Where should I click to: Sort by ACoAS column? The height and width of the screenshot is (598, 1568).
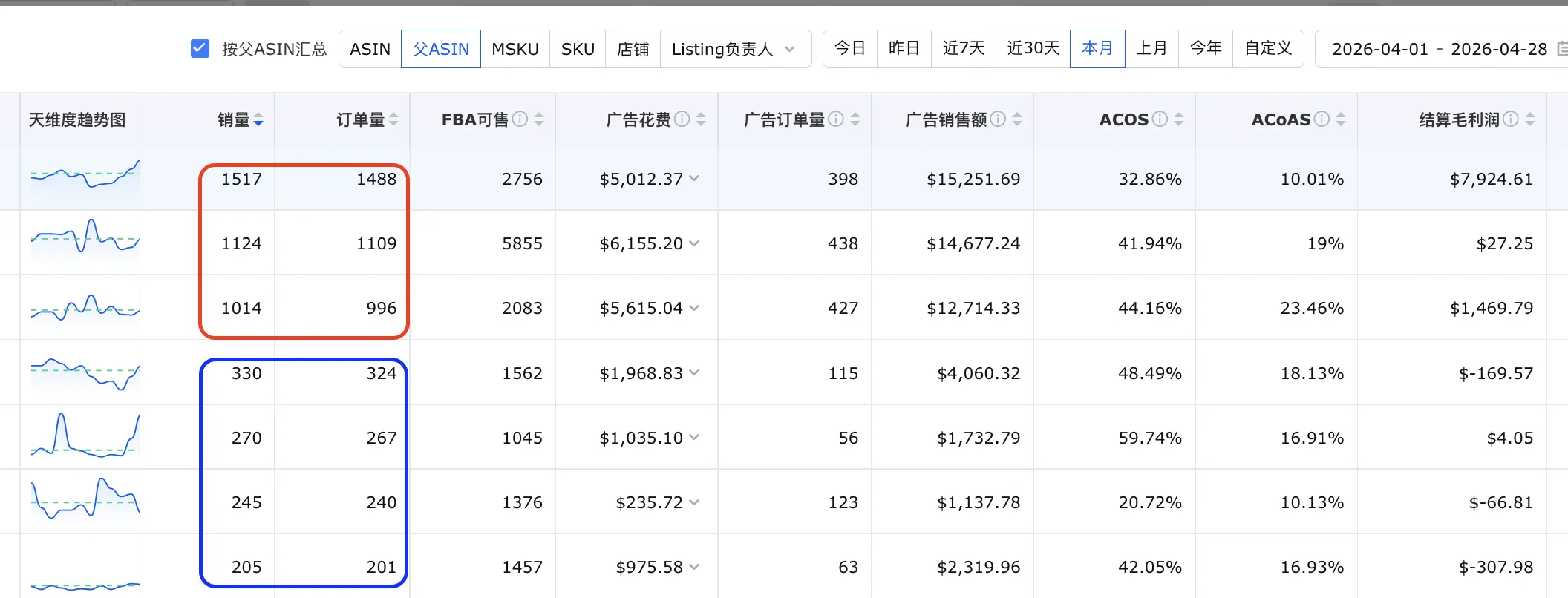1341,119
